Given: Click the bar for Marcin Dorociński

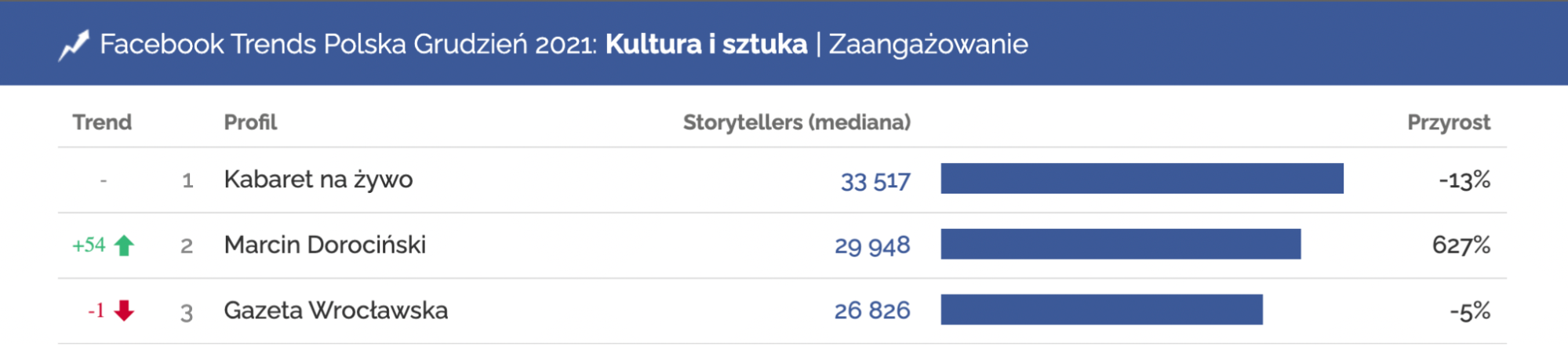Looking at the screenshot, I should click(1120, 244).
